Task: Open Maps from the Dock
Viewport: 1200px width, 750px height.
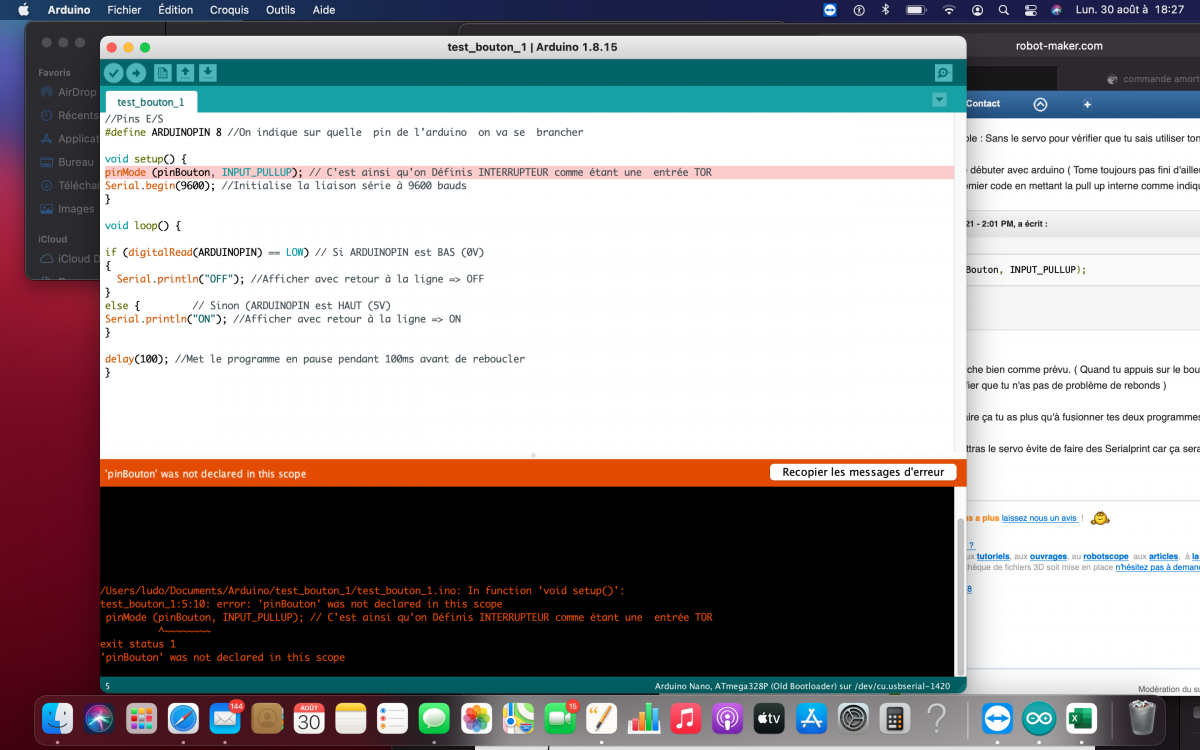Action: (518, 718)
